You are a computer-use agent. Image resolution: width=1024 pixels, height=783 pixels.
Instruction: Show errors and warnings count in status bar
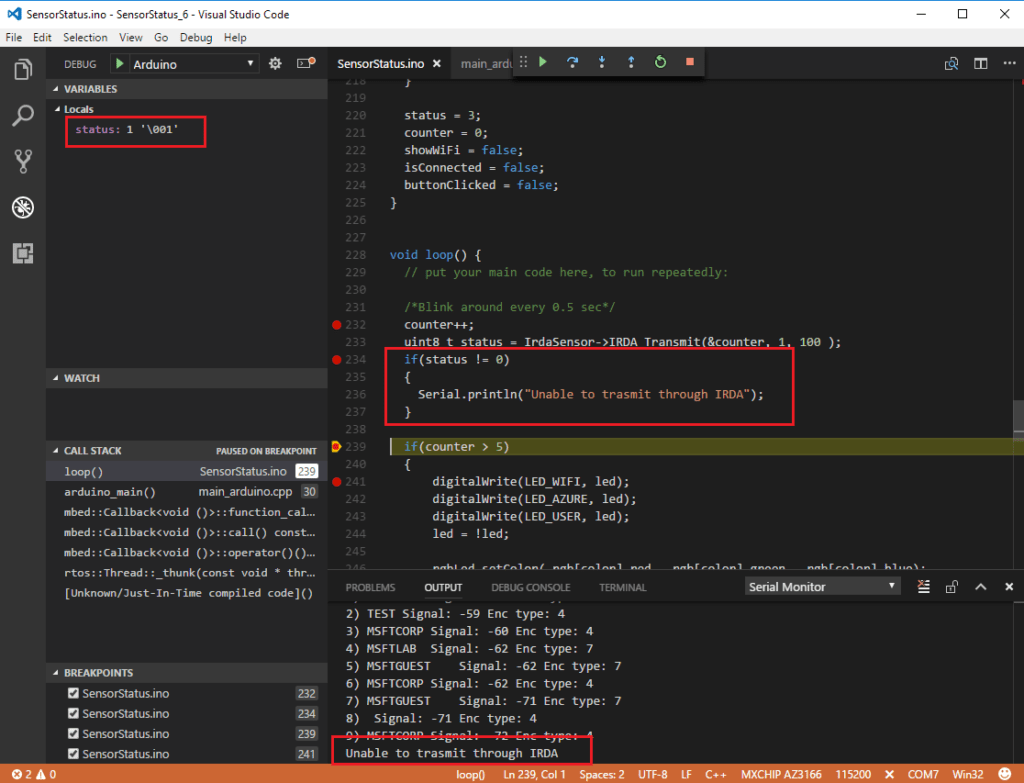click(34, 774)
